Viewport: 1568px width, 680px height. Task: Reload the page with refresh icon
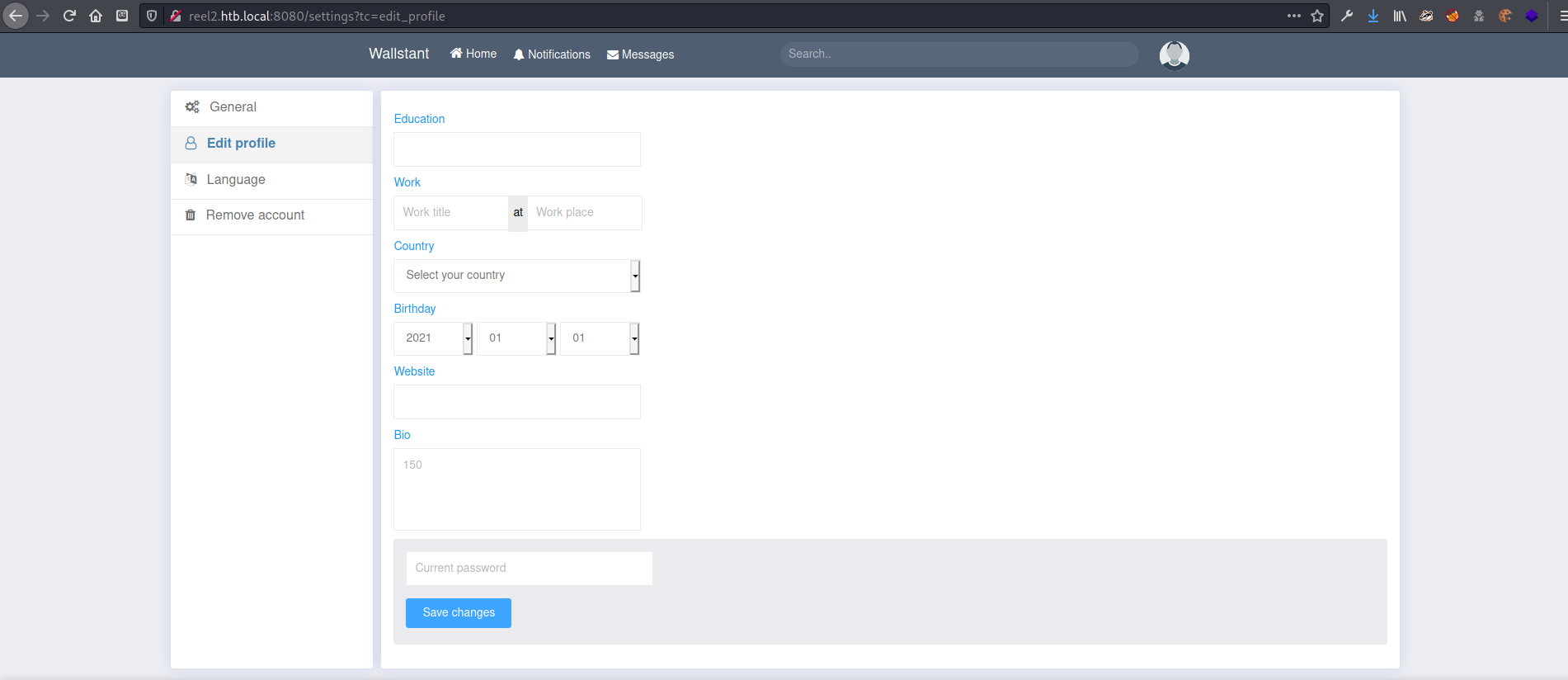coord(69,16)
